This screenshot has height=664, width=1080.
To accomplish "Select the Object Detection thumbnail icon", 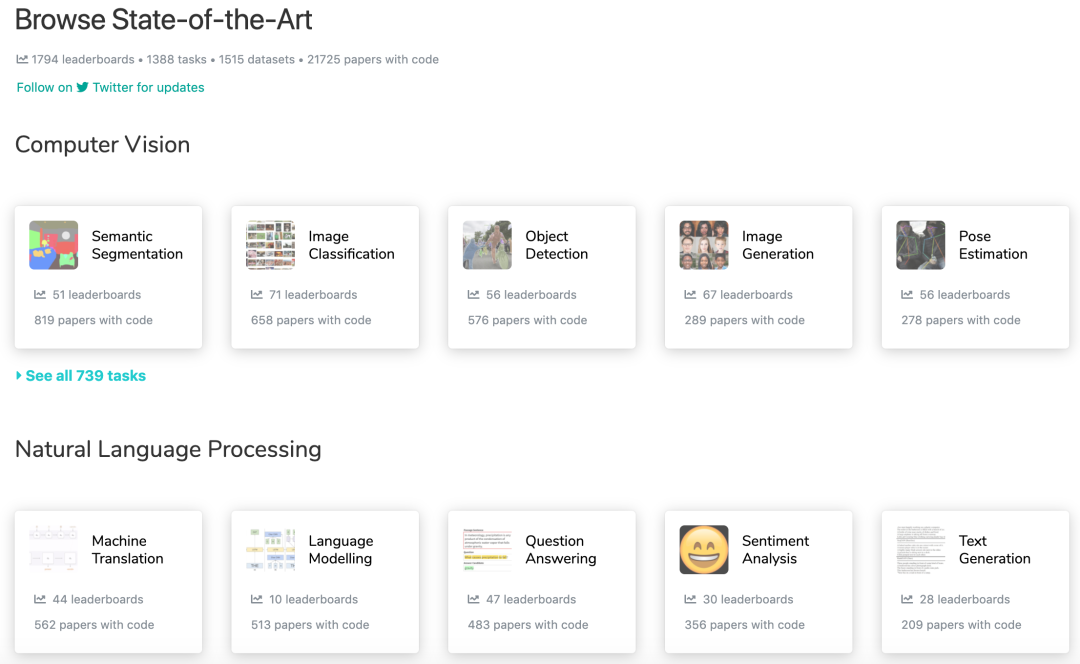I will (487, 245).
